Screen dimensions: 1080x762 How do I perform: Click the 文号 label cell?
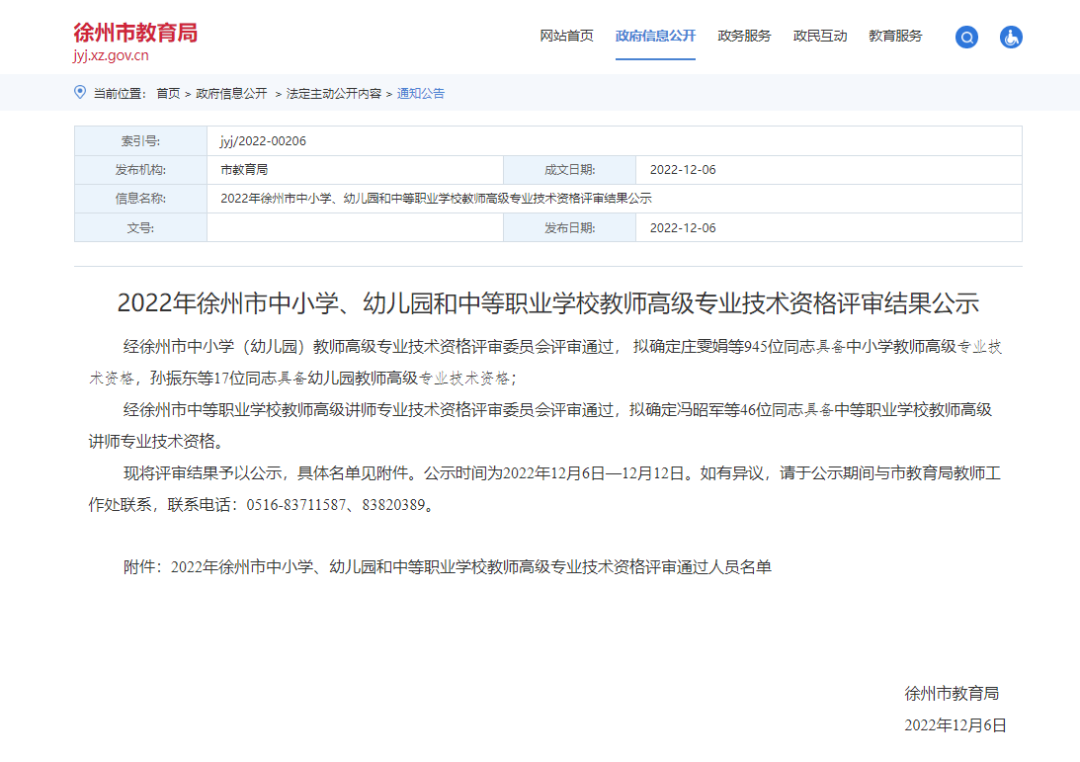141,227
